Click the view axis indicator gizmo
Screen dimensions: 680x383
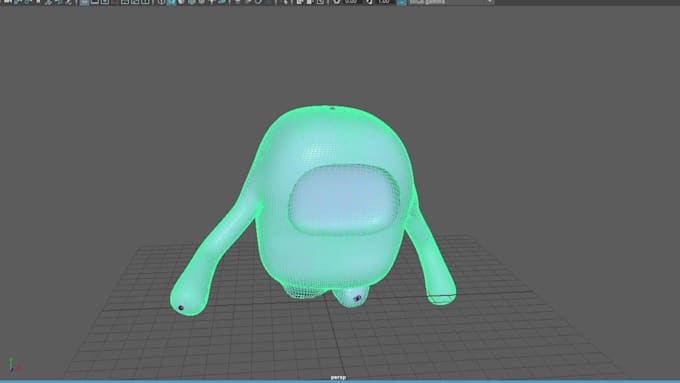coord(14,366)
